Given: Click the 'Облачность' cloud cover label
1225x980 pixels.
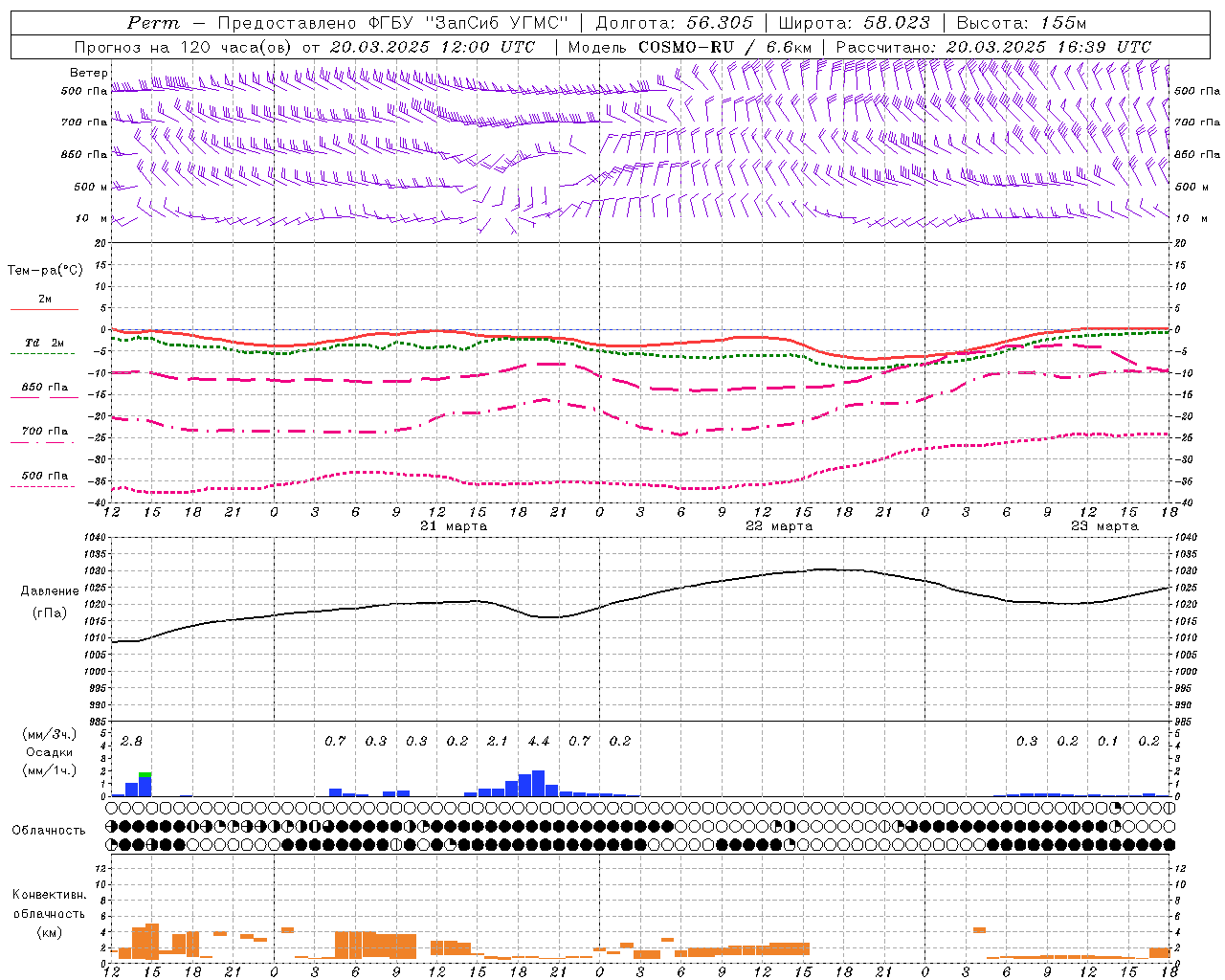Looking at the screenshot, I should 49,831.
